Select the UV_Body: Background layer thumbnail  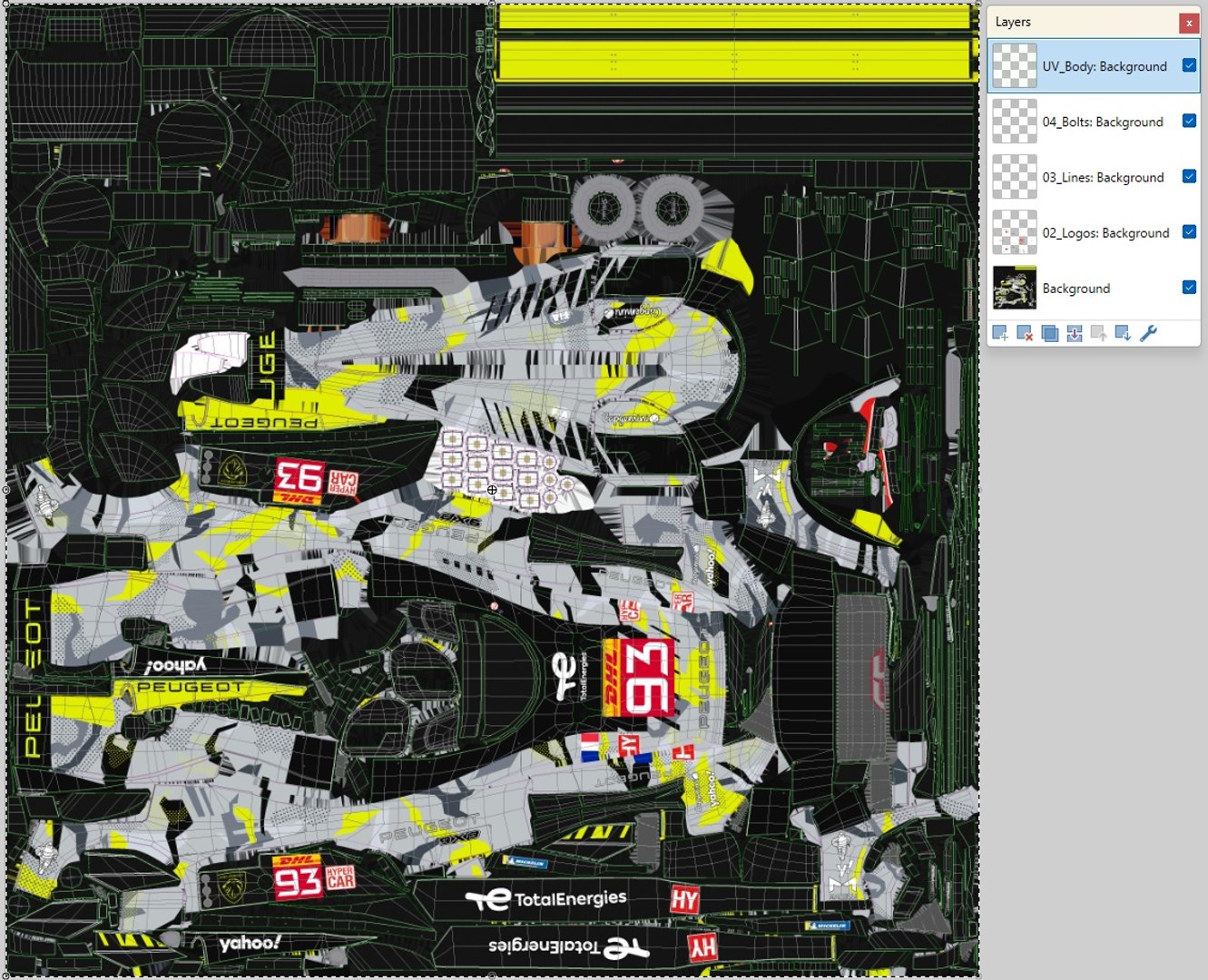(1014, 65)
